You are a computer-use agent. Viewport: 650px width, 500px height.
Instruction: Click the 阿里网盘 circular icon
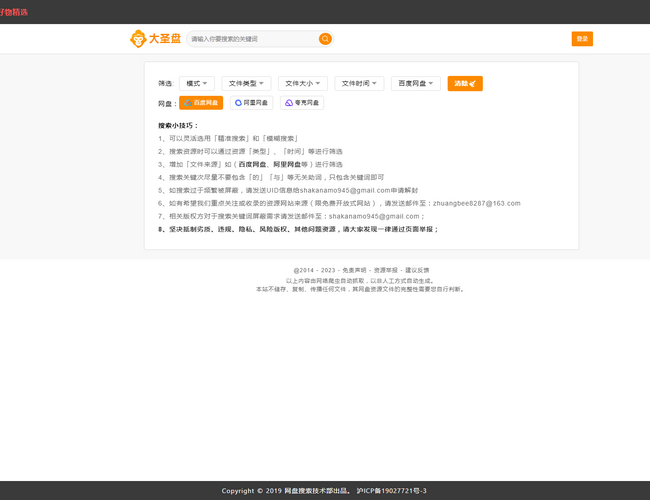coord(238,103)
